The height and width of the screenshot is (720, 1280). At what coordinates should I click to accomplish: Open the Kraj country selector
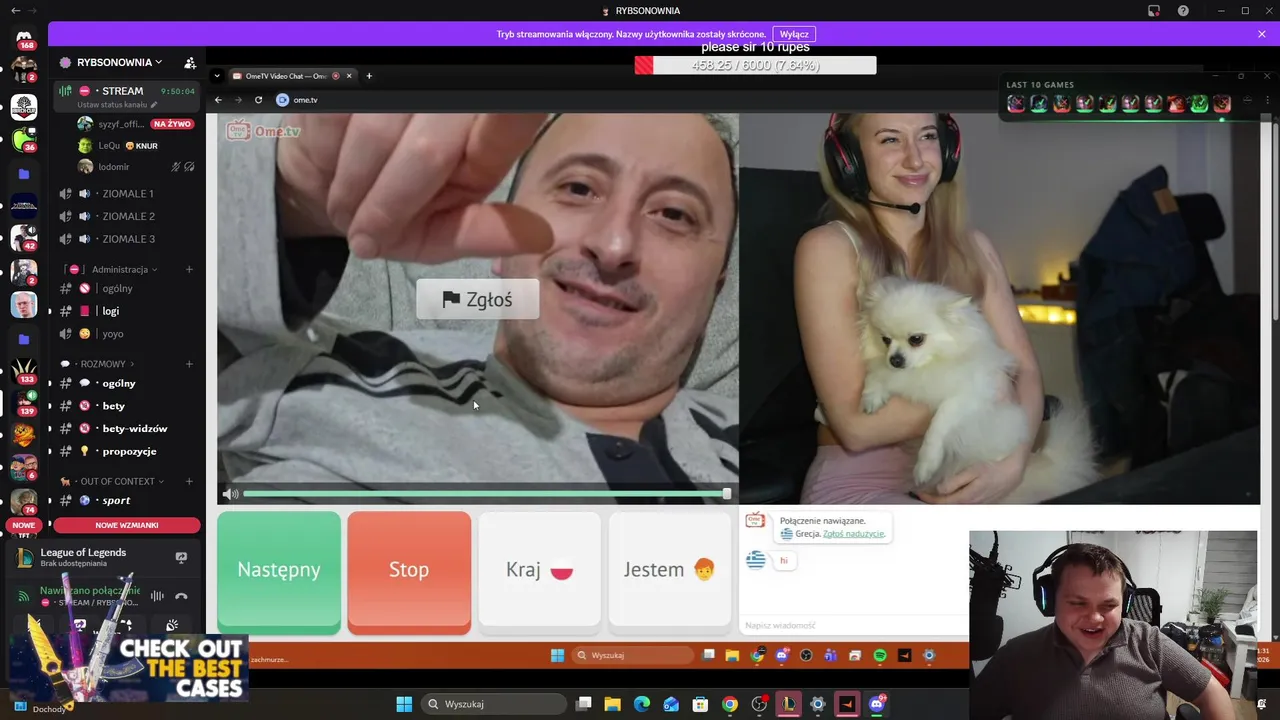pyautogui.click(x=540, y=572)
